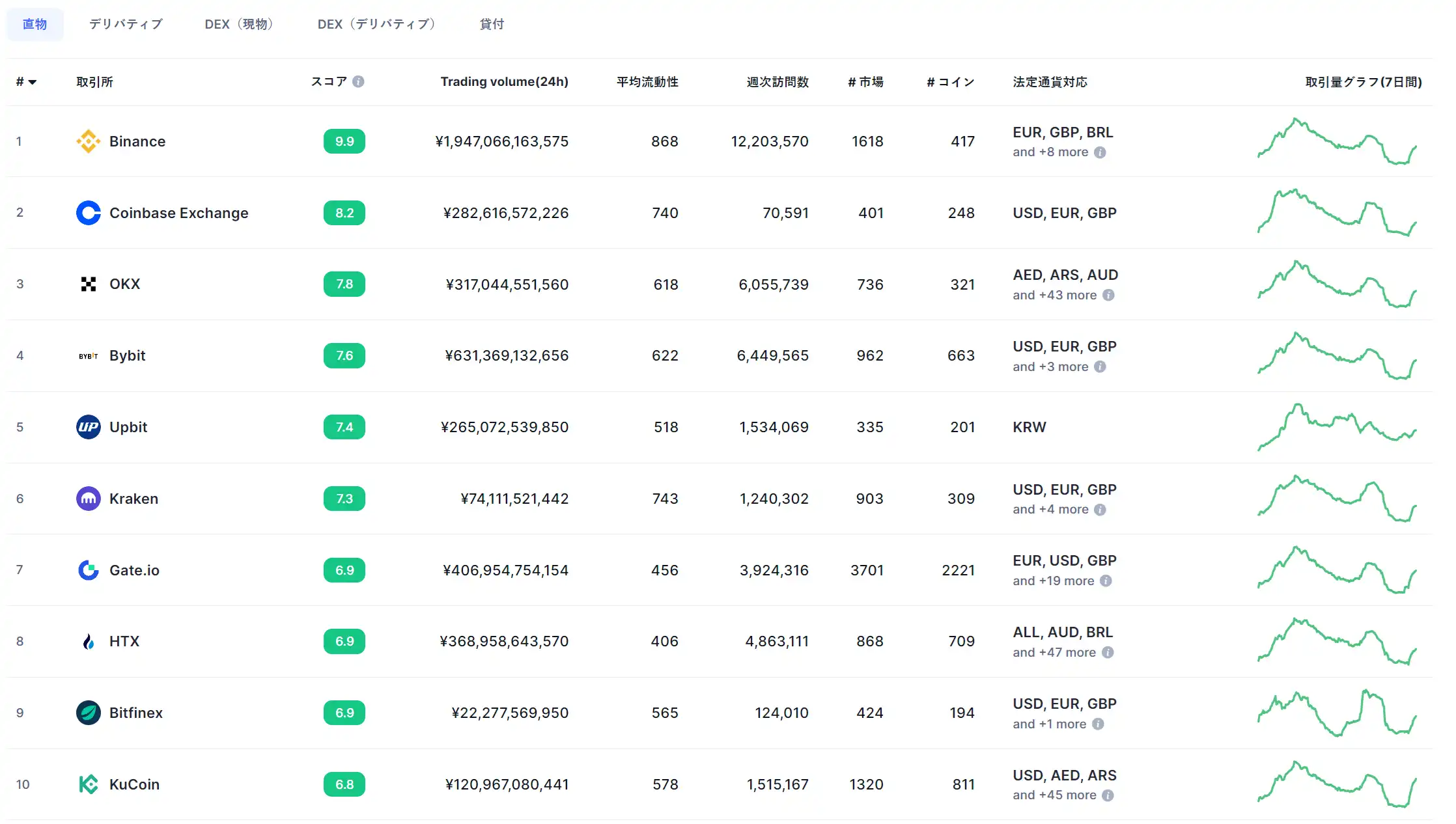The height and width of the screenshot is (824, 1456).
Task: Sort by 平均流動性 column header
Action: tap(647, 82)
